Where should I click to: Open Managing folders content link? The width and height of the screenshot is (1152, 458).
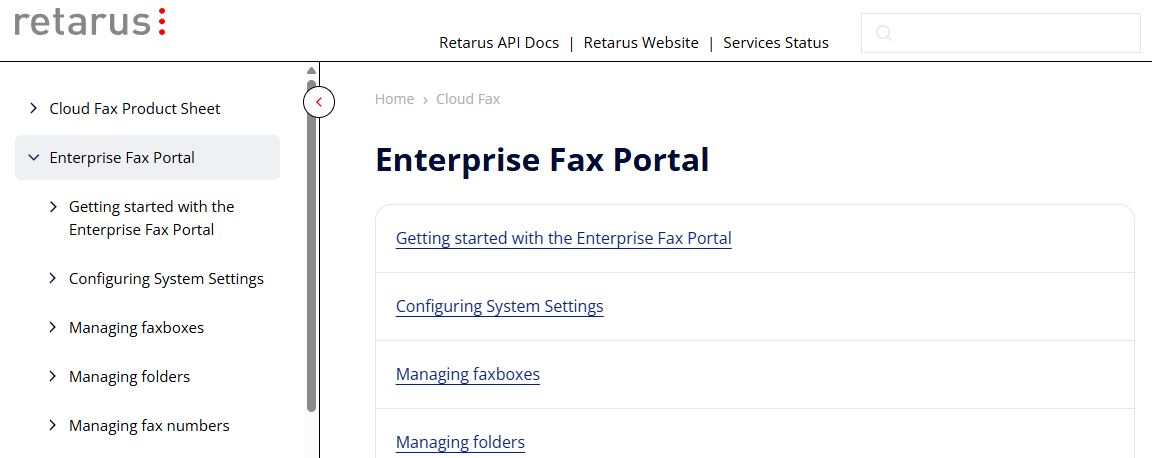tap(460, 442)
